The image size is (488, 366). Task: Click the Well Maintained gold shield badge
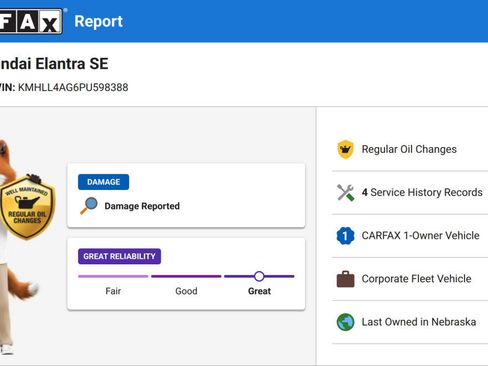(27, 207)
